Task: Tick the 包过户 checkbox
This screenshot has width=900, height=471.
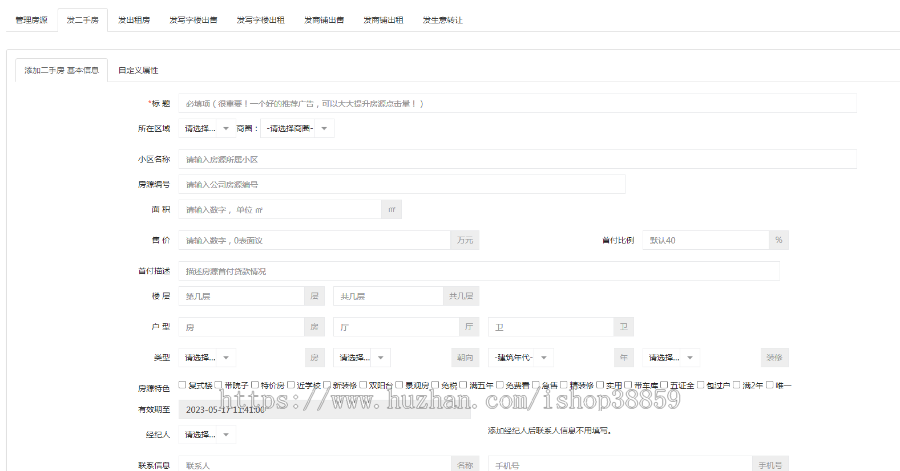Action: tap(700, 385)
